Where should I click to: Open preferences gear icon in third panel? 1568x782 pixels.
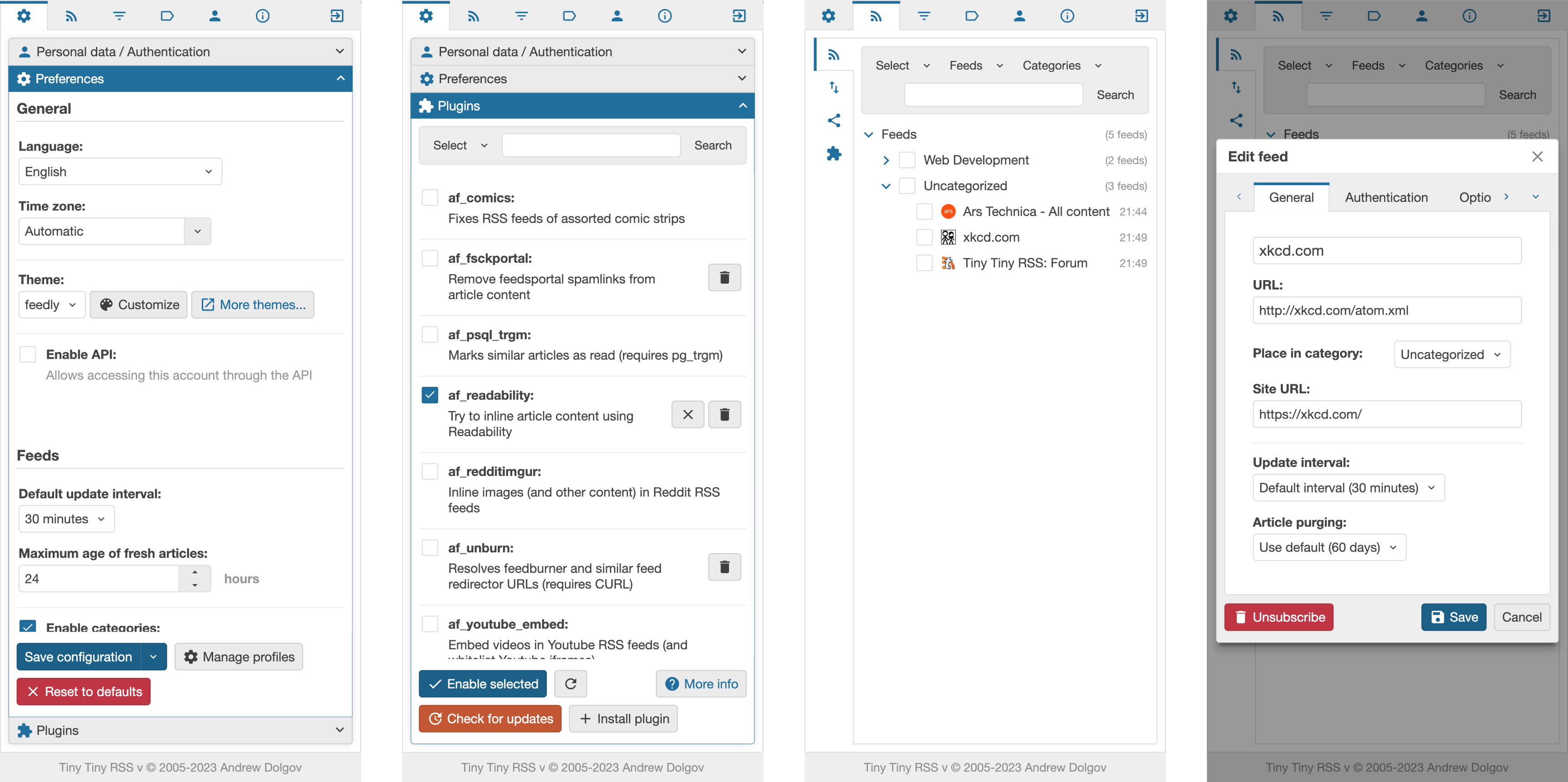pyautogui.click(x=829, y=16)
